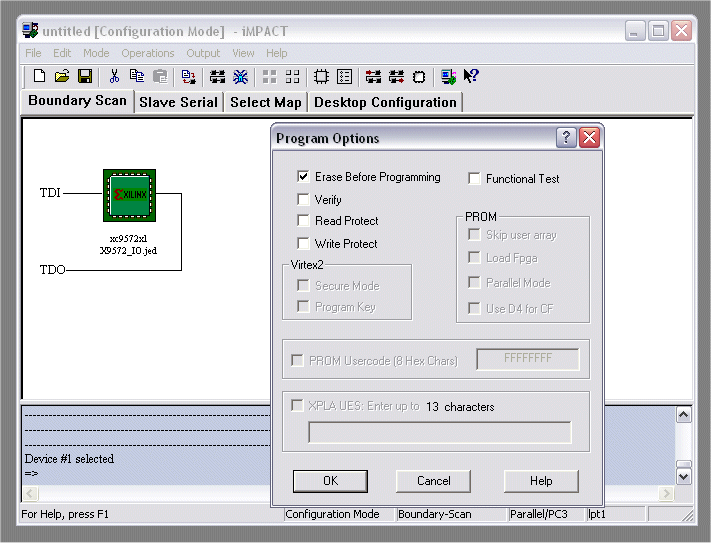Click the lpt1 status bar entry
Viewport: 711px width, 543px height.
click(615, 514)
